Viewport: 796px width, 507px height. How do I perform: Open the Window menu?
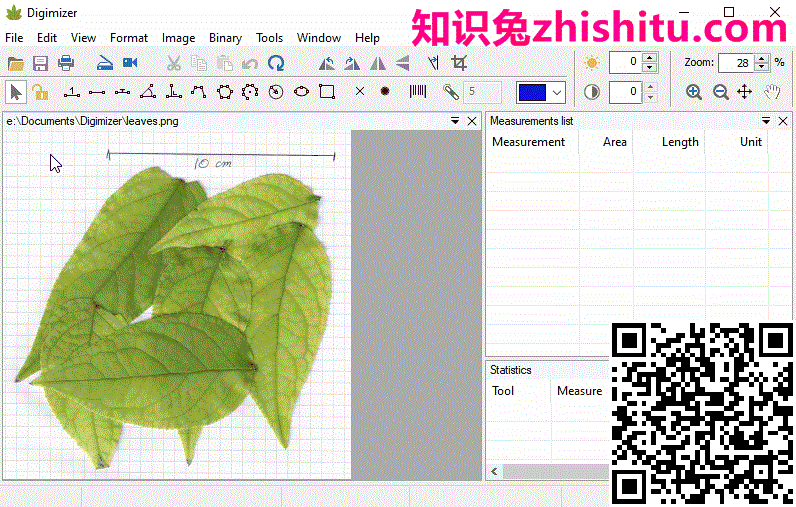click(319, 38)
